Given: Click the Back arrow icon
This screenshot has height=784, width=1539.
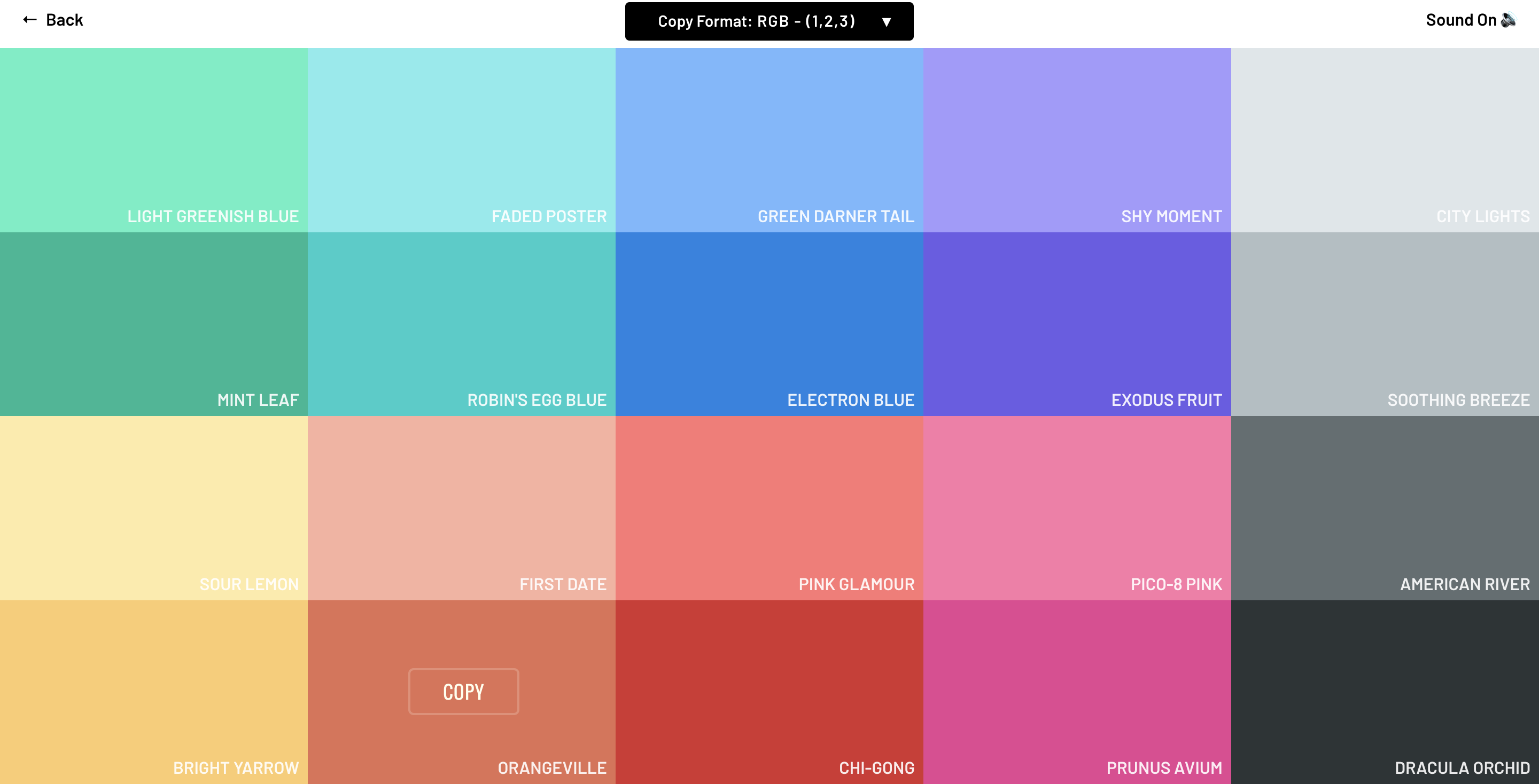Looking at the screenshot, I should (30, 20).
